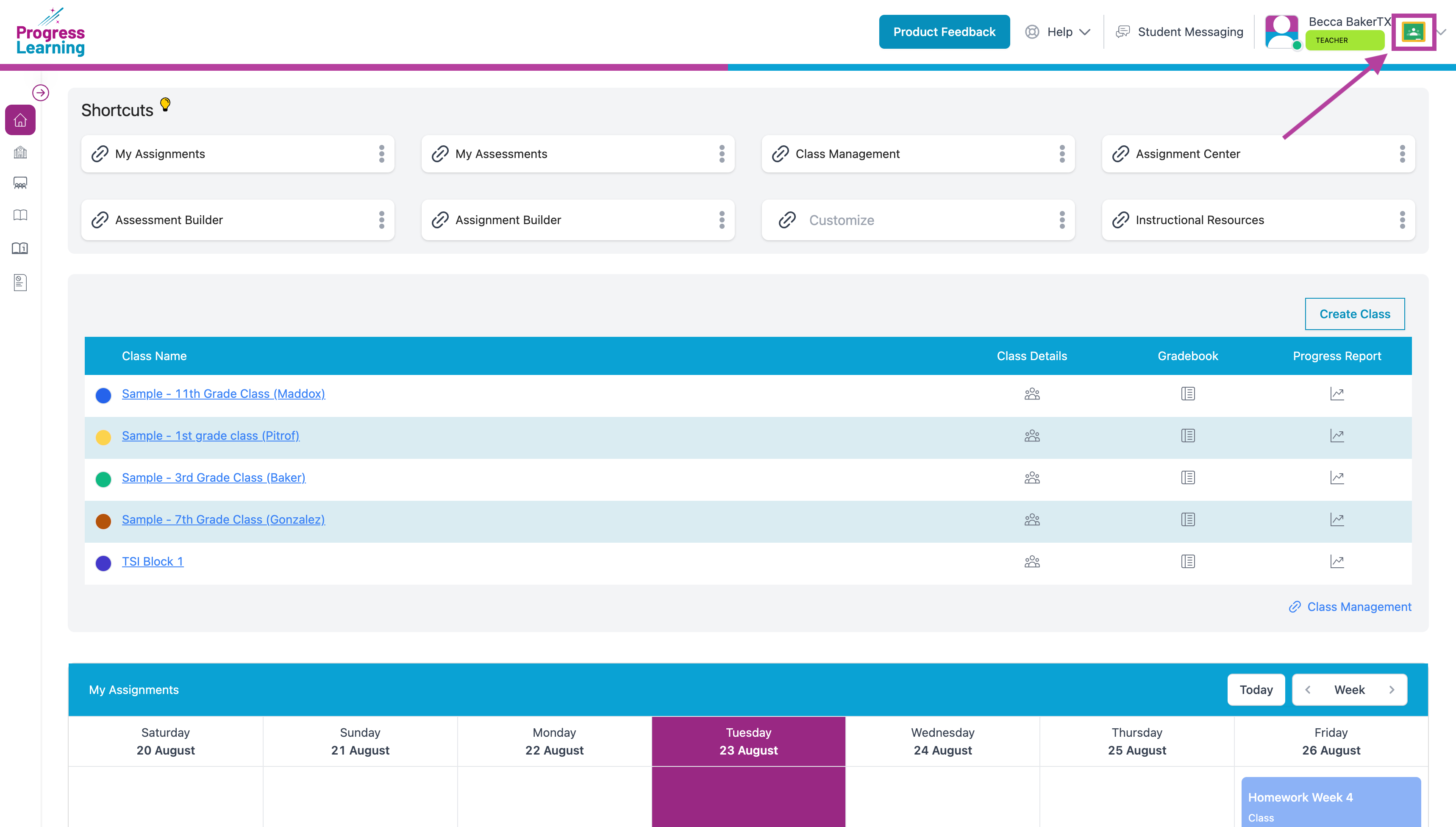This screenshot has height=827, width=1456.
Task: Click green color dot for 3rd Grade Class
Action: coord(103,480)
